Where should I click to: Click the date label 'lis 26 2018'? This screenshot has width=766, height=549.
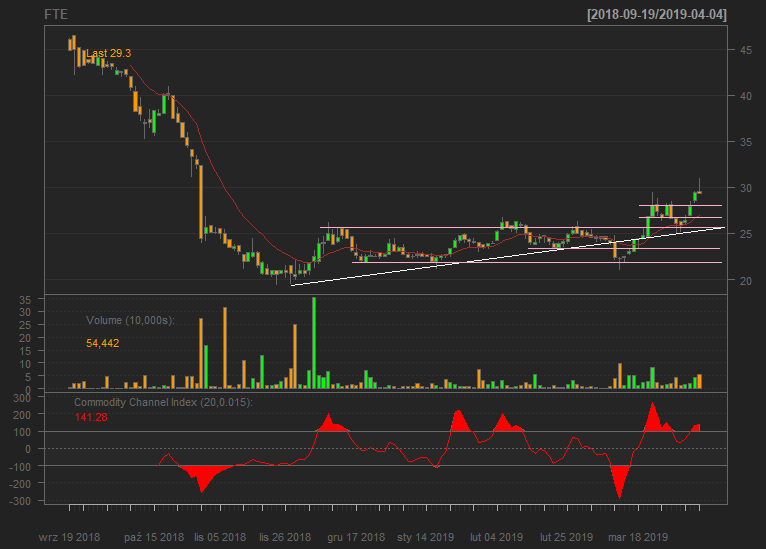285,537
